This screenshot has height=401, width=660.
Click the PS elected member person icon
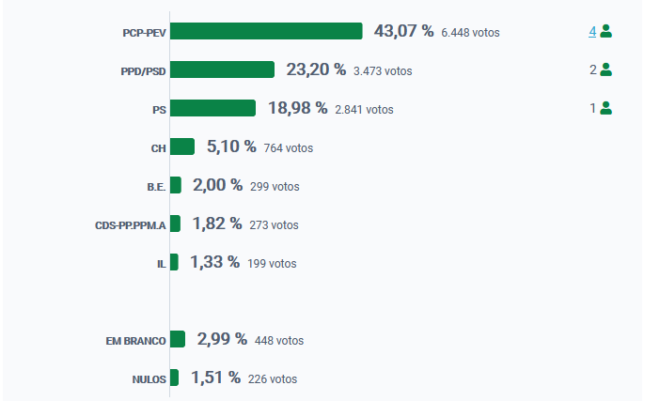click(606, 108)
